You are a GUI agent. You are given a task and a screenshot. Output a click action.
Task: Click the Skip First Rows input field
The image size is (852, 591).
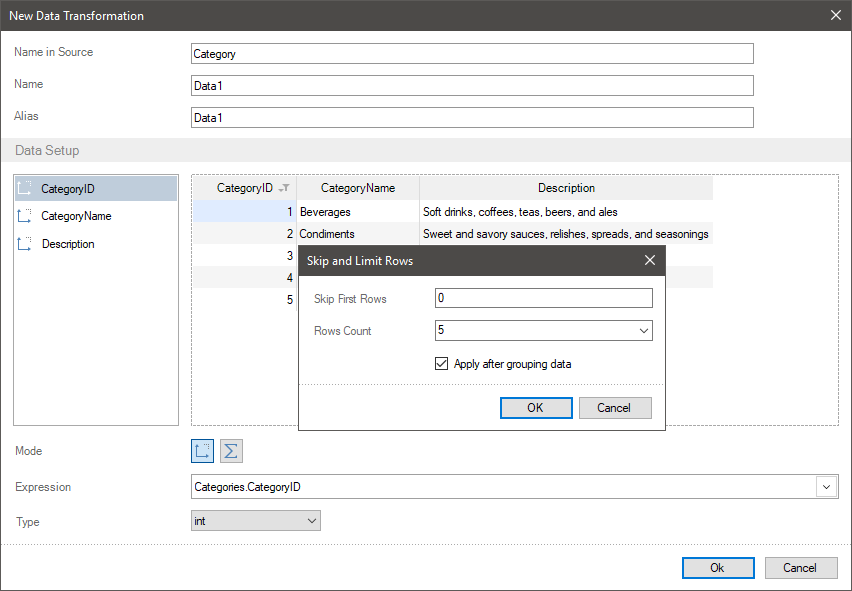point(543,298)
